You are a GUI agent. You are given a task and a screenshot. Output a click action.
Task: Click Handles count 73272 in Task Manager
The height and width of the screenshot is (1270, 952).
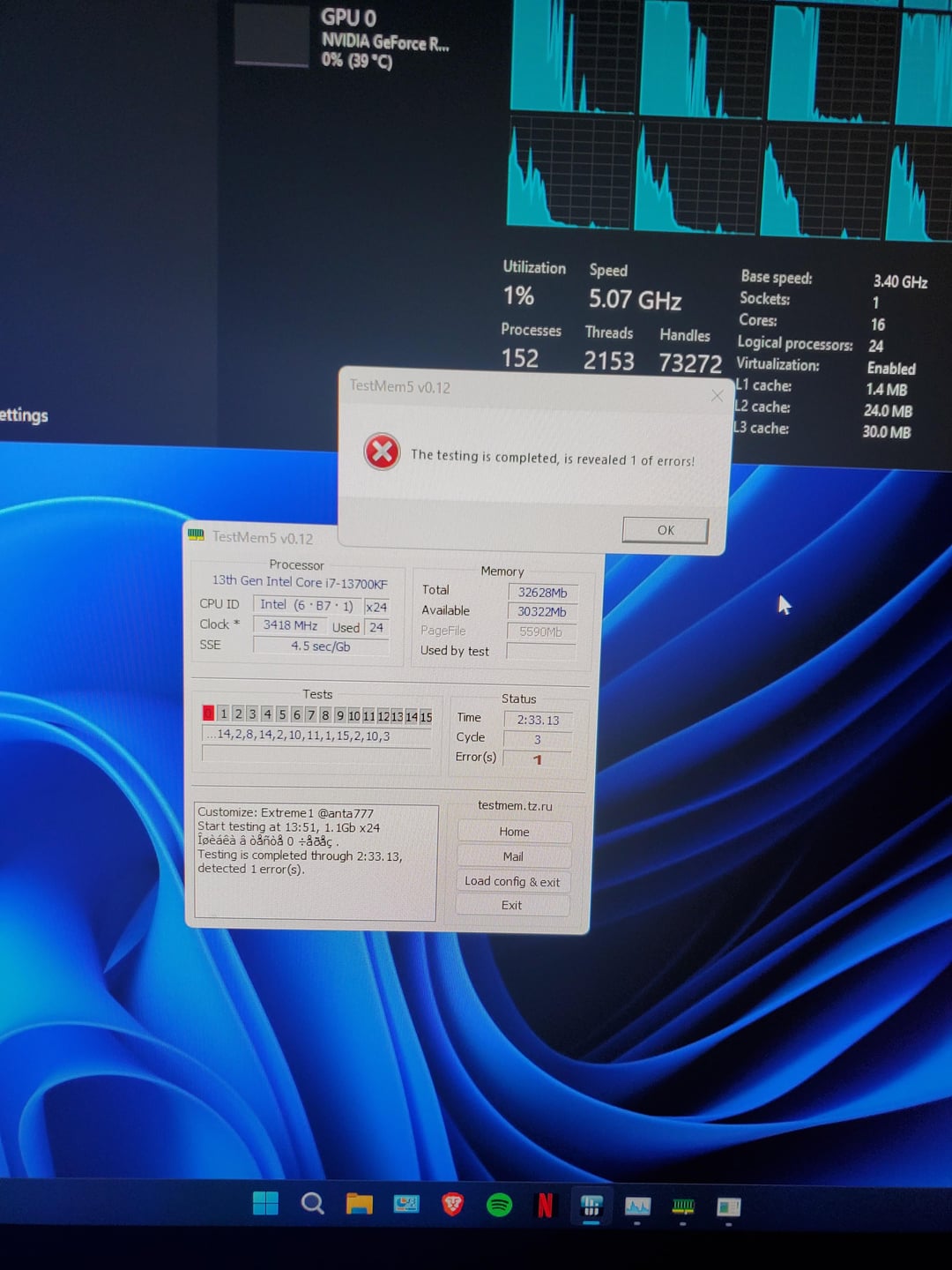tap(690, 362)
